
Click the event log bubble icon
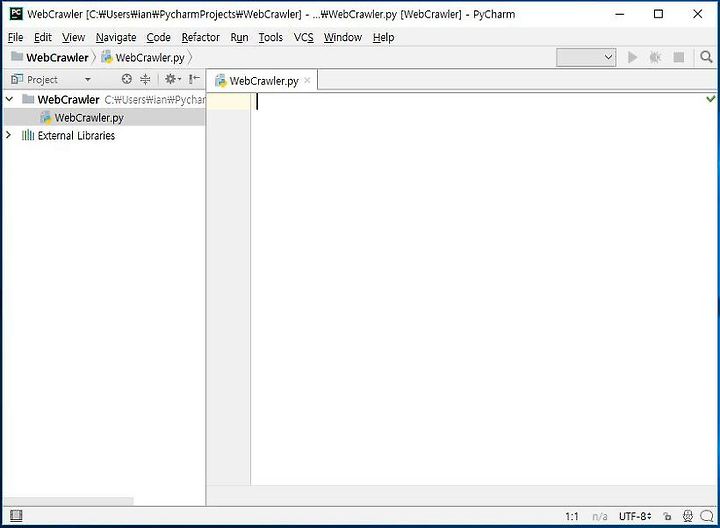coord(707,516)
